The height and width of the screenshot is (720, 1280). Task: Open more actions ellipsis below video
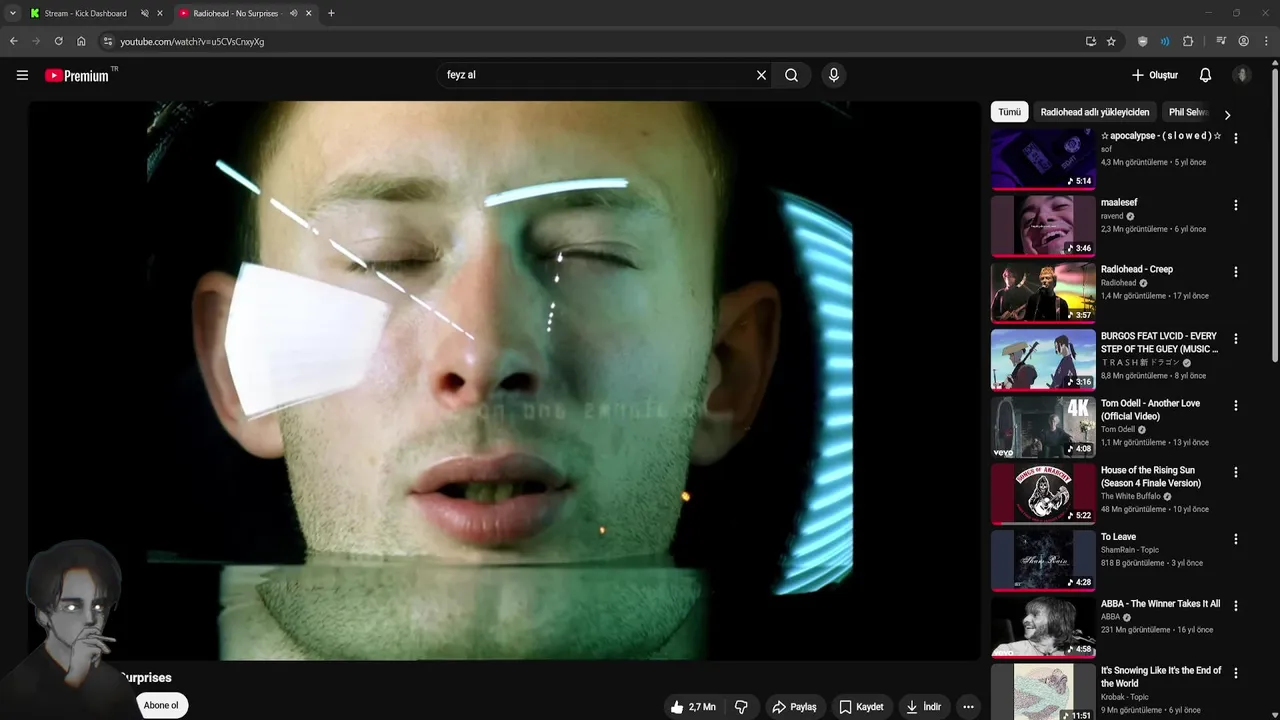968,707
